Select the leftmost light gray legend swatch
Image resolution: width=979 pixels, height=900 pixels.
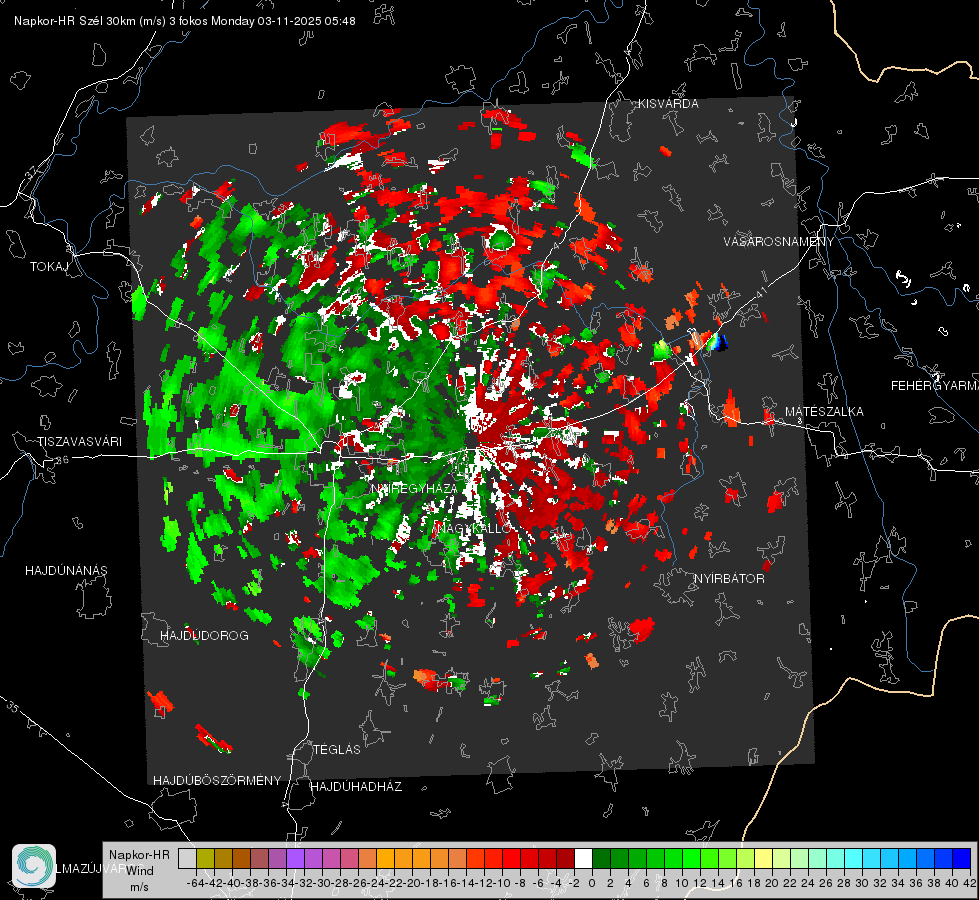coord(187,859)
